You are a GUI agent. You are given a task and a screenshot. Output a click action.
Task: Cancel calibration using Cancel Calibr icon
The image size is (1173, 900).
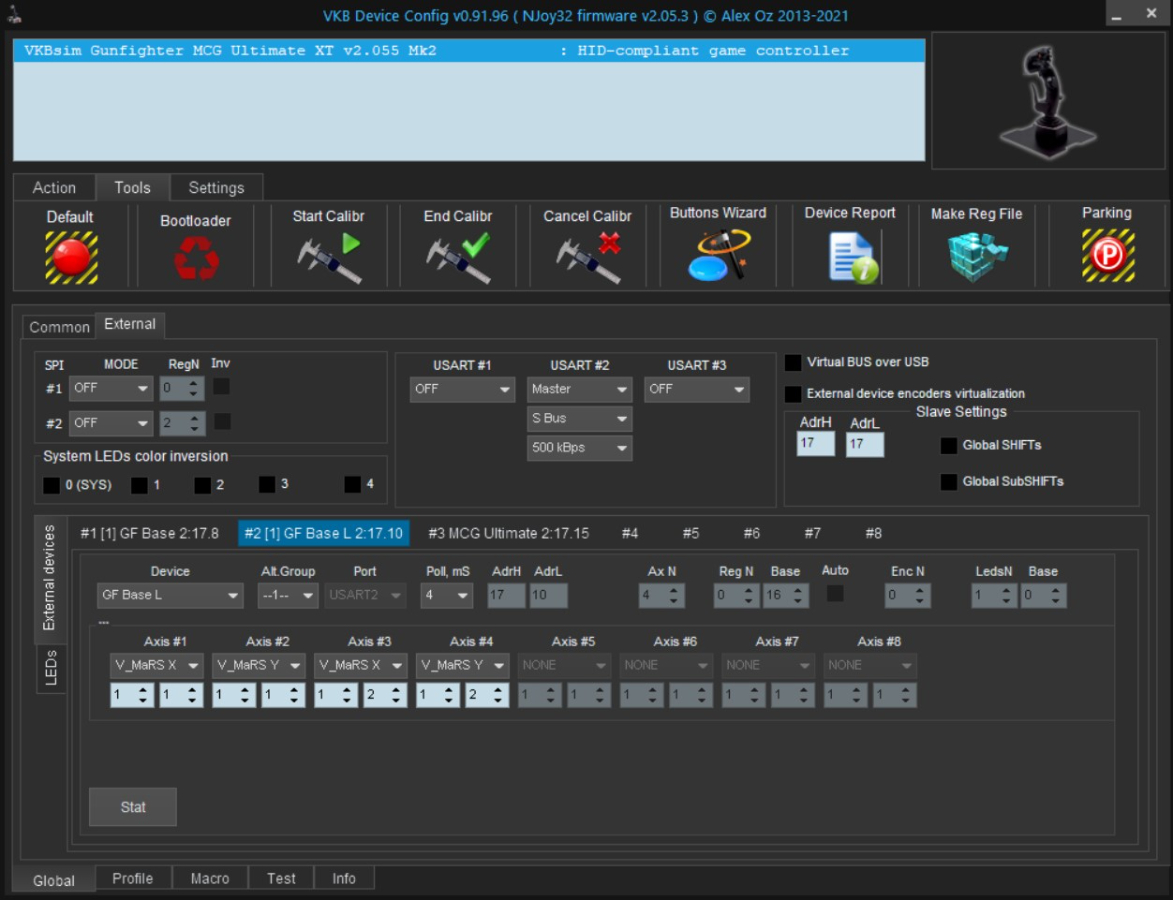click(588, 257)
